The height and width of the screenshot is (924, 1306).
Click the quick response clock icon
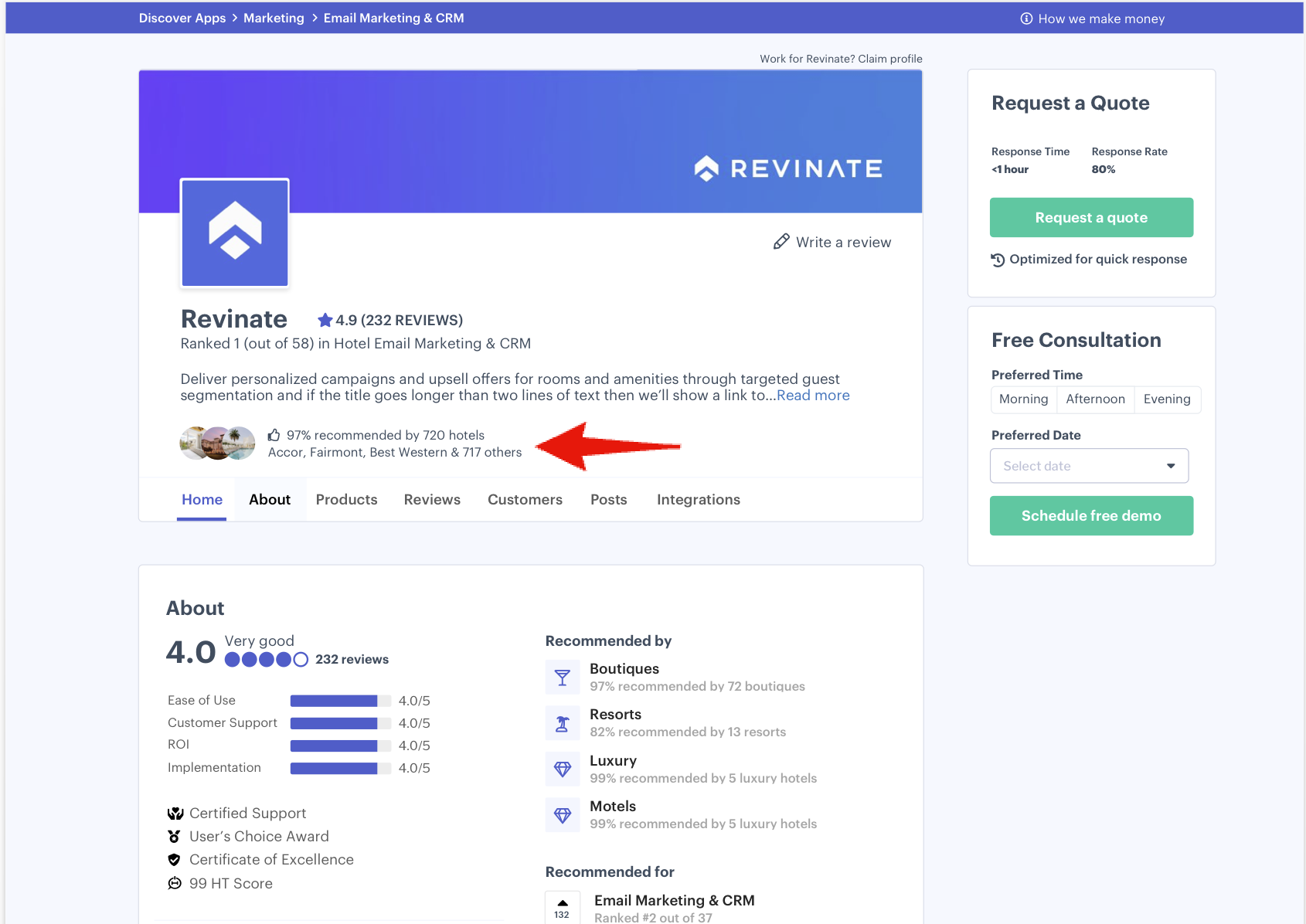click(x=998, y=260)
